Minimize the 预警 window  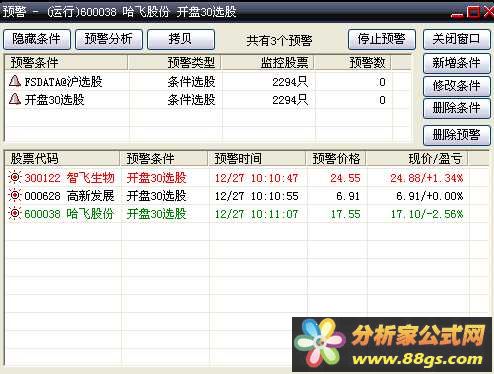456,13
